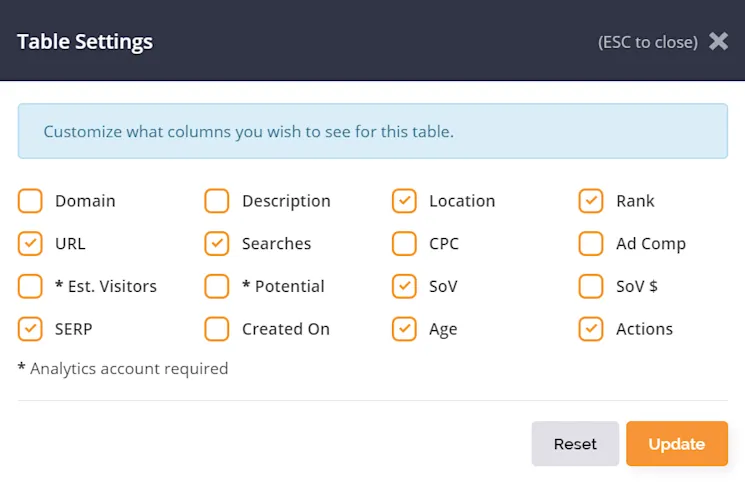Uncheck the Age column checkbox

tap(404, 329)
